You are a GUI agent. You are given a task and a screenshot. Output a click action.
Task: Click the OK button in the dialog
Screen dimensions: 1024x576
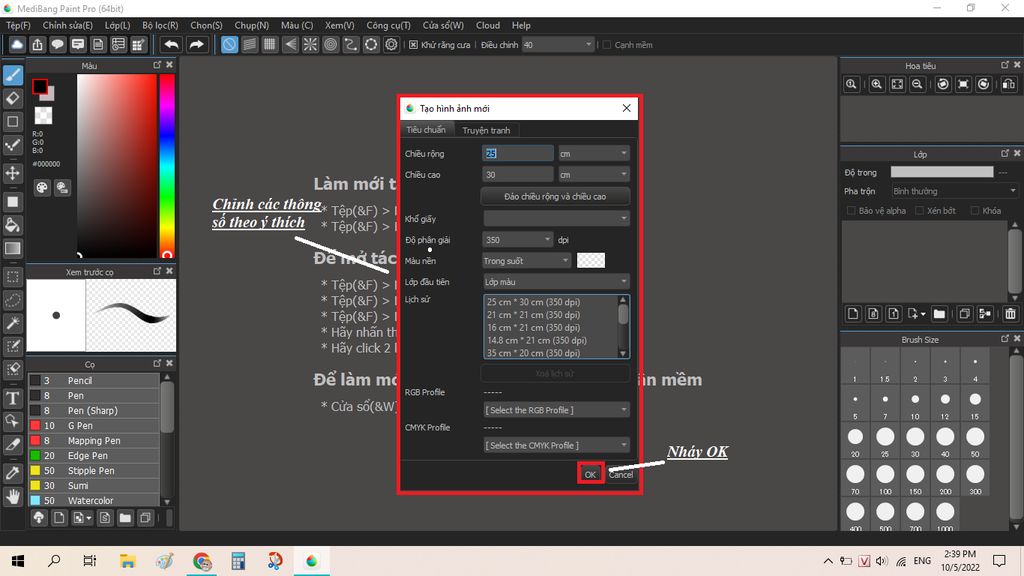tap(590, 475)
